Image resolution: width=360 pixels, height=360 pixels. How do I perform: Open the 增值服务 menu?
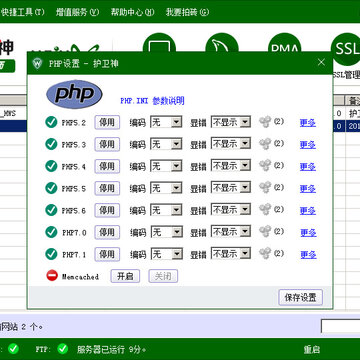[78, 12]
